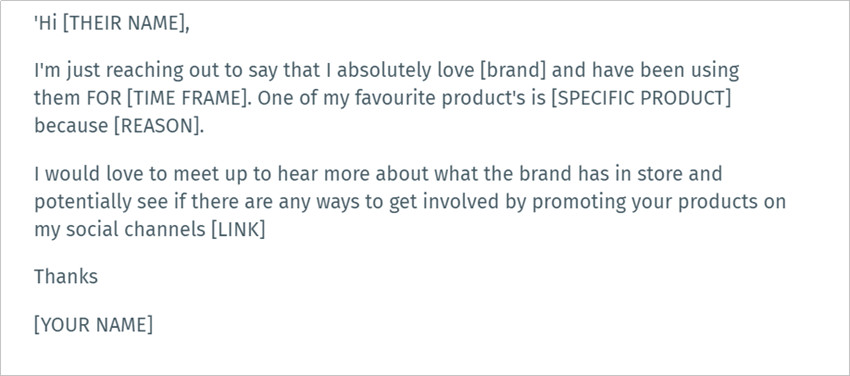Click the word 'promoting' in second paragraph
Image resolution: width=850 pixels, height=376 pixels.
click(578, 203)
